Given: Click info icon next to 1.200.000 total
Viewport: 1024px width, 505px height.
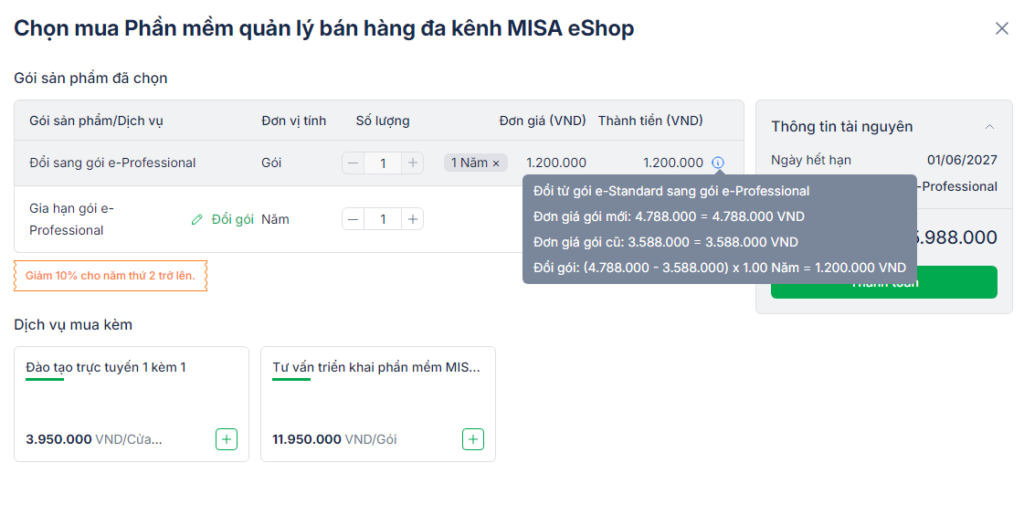Looking at the screenshot, I should (718, 163).
